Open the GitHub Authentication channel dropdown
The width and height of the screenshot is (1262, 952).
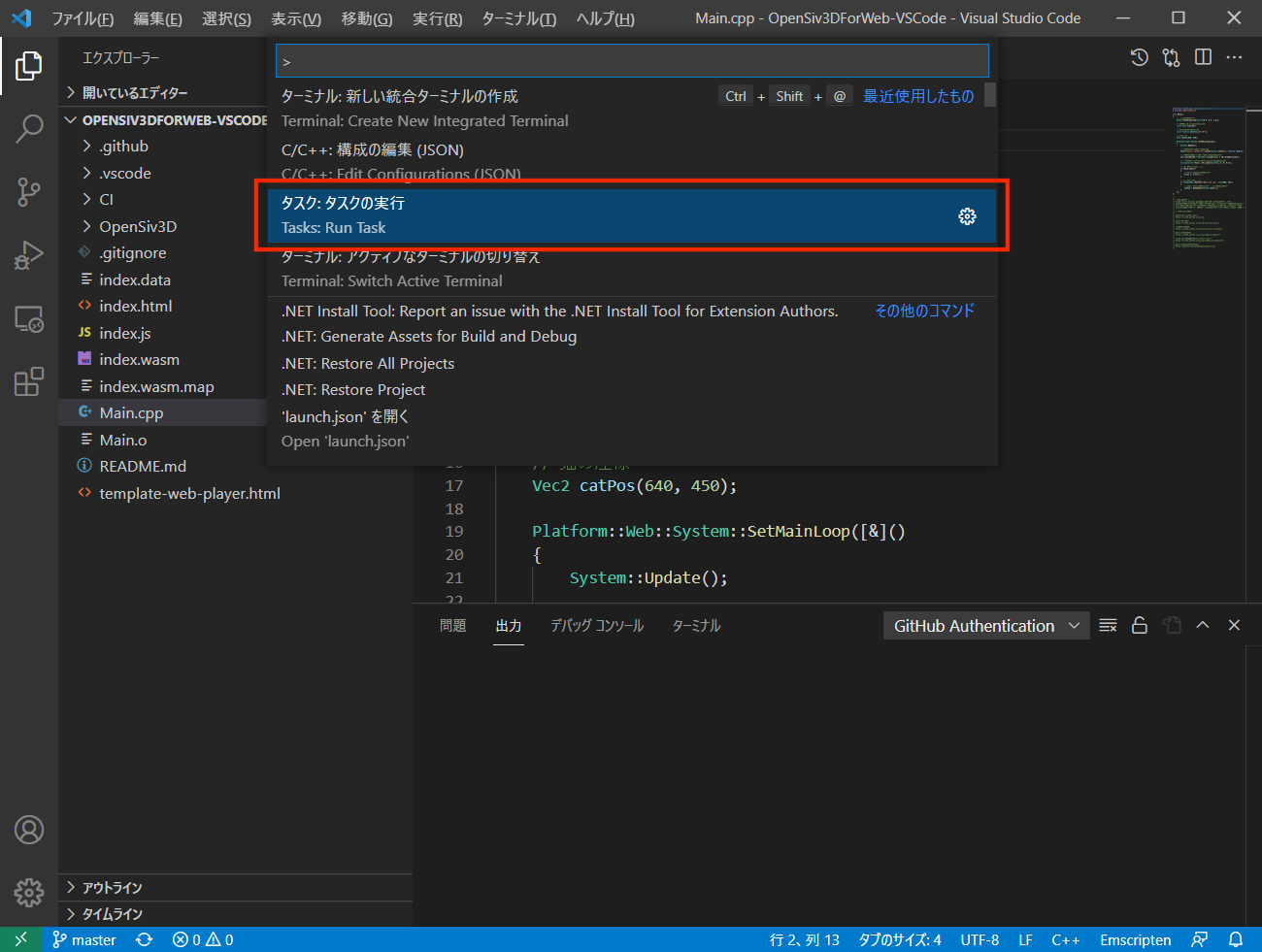point(984,625)
